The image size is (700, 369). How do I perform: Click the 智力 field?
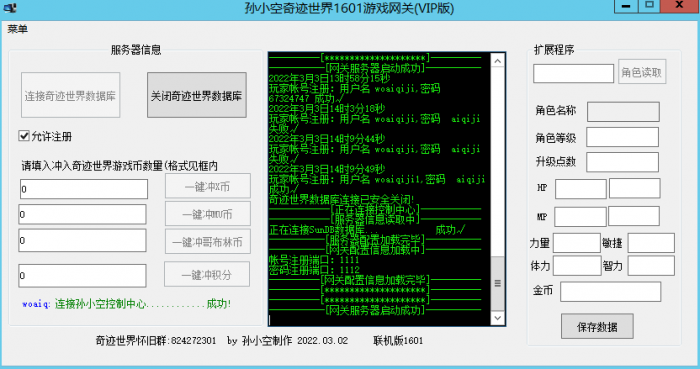coord(651,265)
